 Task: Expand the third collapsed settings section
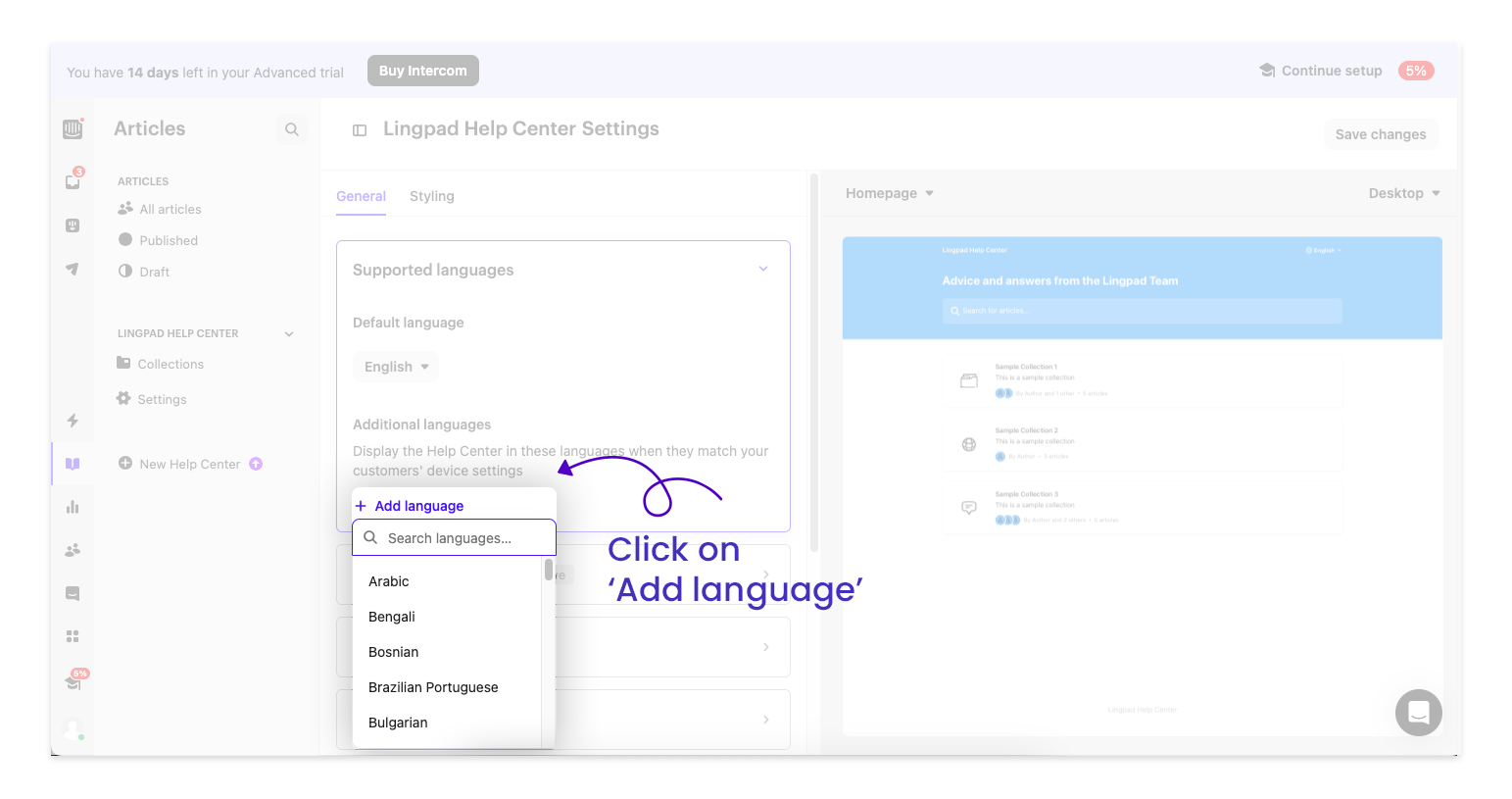(766, 720)
